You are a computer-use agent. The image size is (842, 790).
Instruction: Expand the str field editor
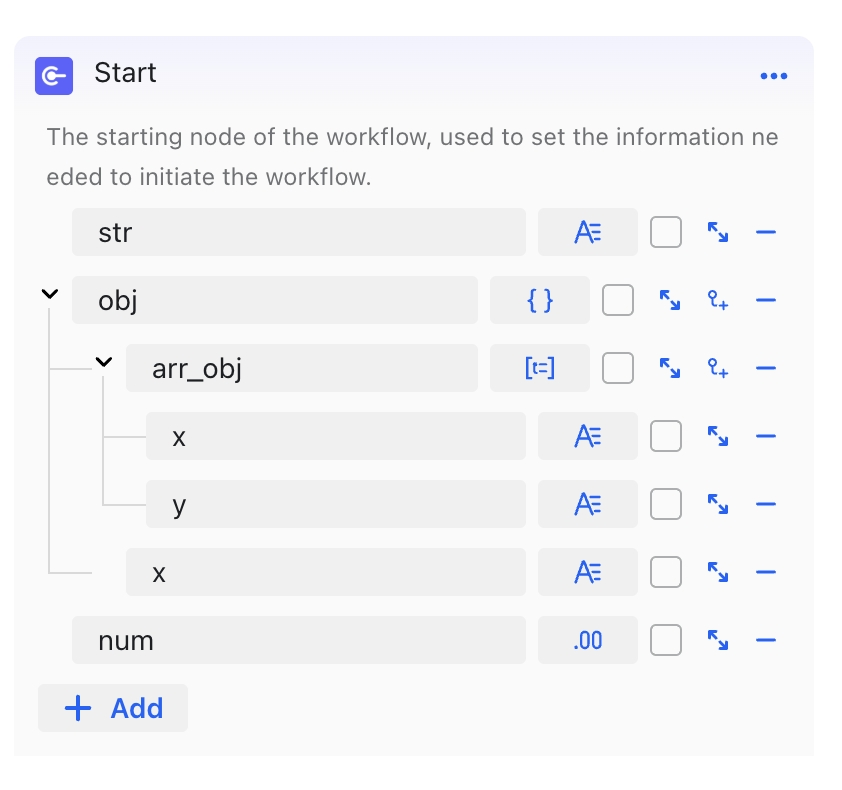click(717, 233)
